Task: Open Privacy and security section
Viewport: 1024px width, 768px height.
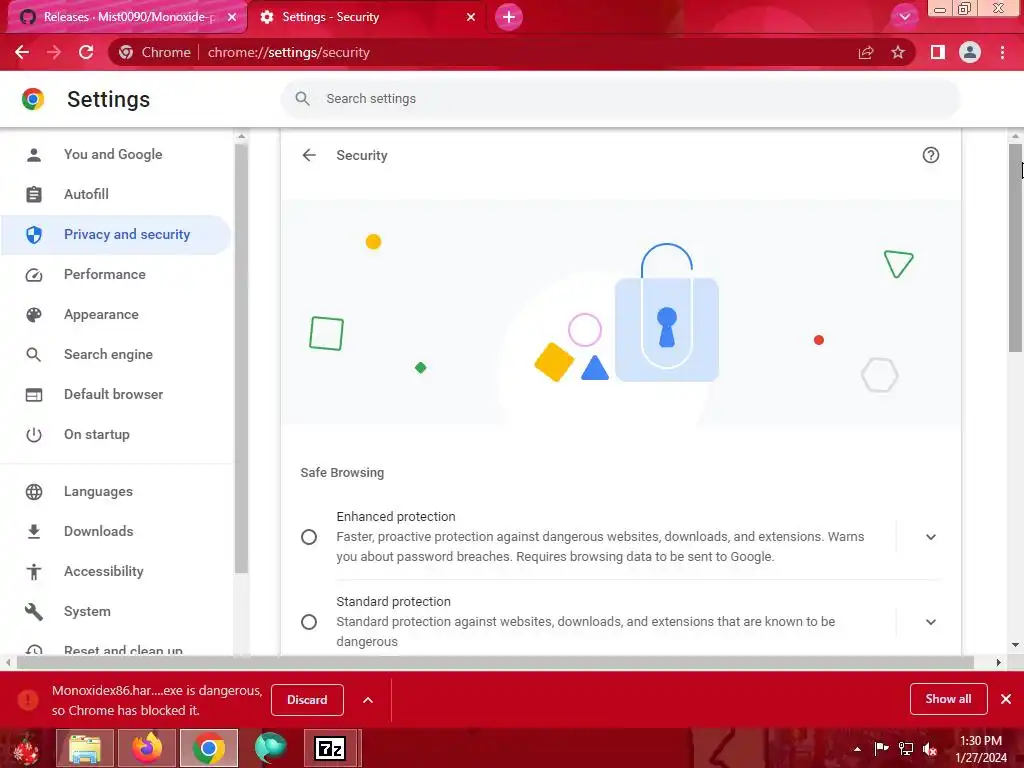Action: (x=116, y=234)
